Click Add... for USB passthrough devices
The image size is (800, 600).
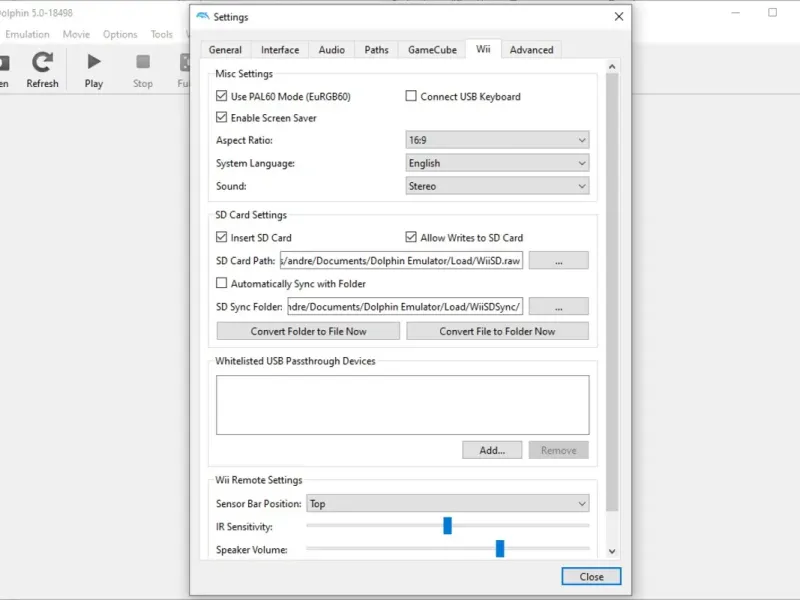click(x=492, y=450)
